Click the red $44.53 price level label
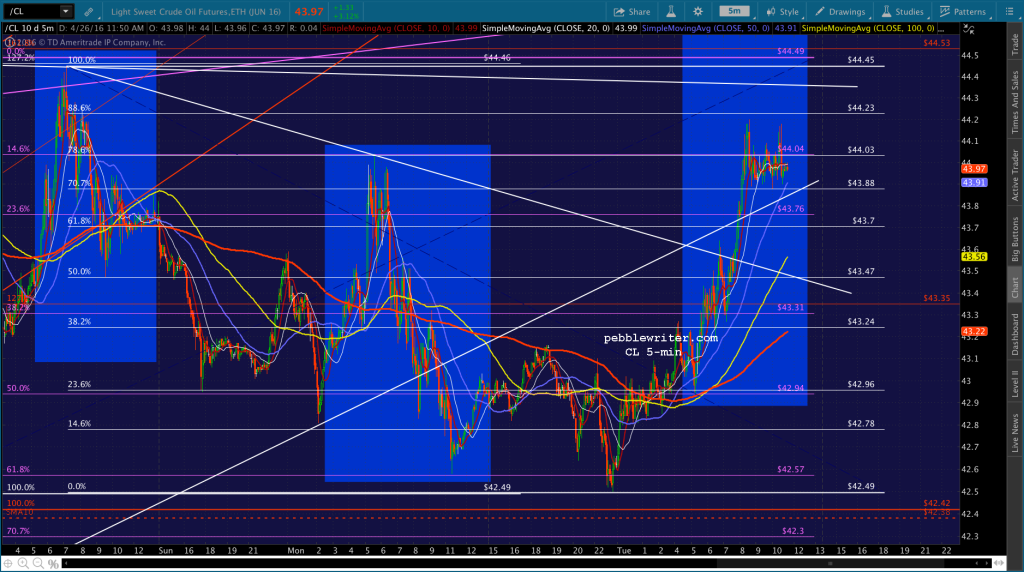This screenshot has width=1024, height=572. pos(936,43)
